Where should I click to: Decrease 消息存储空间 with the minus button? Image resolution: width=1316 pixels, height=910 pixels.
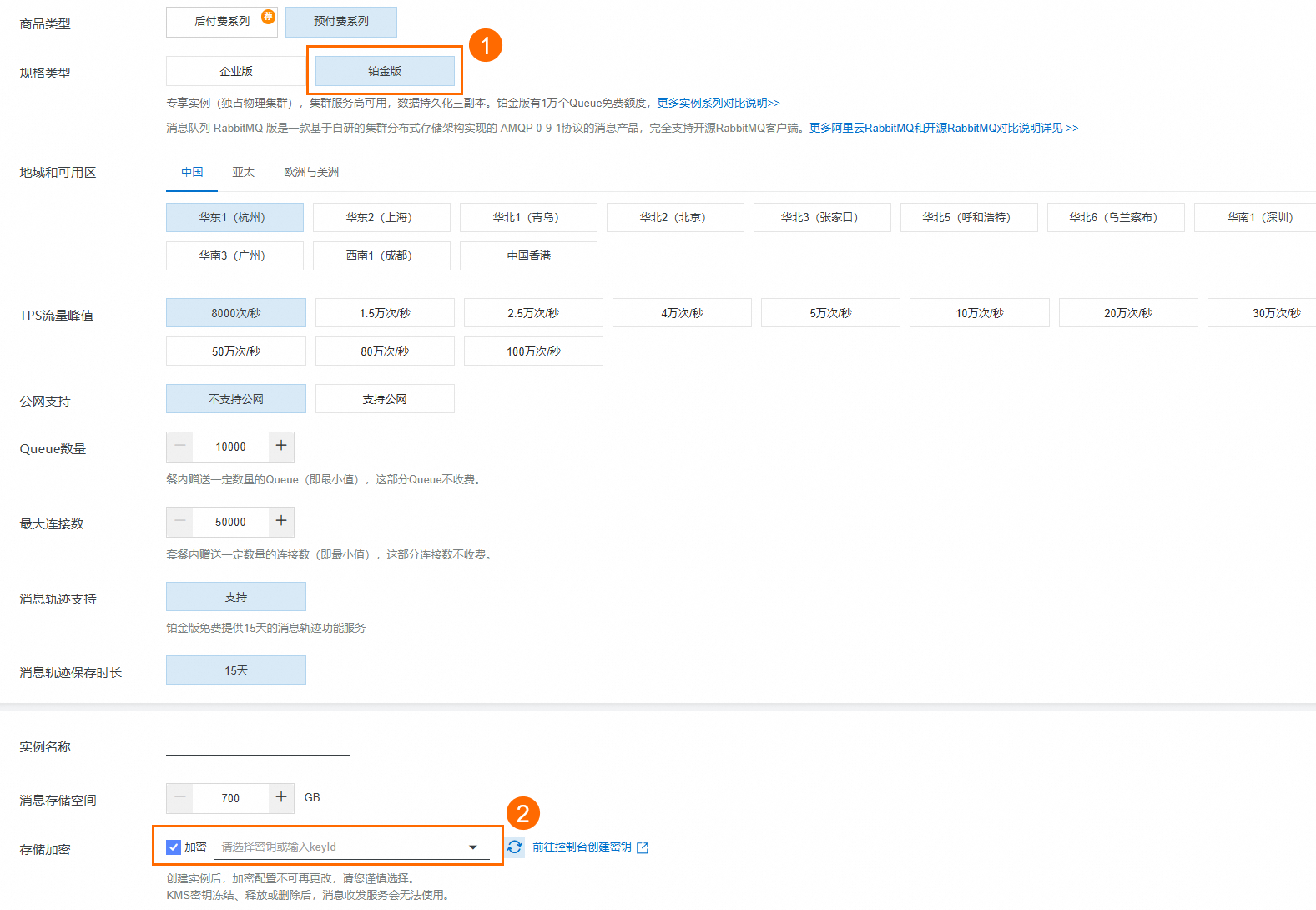(x=179, y=797)
